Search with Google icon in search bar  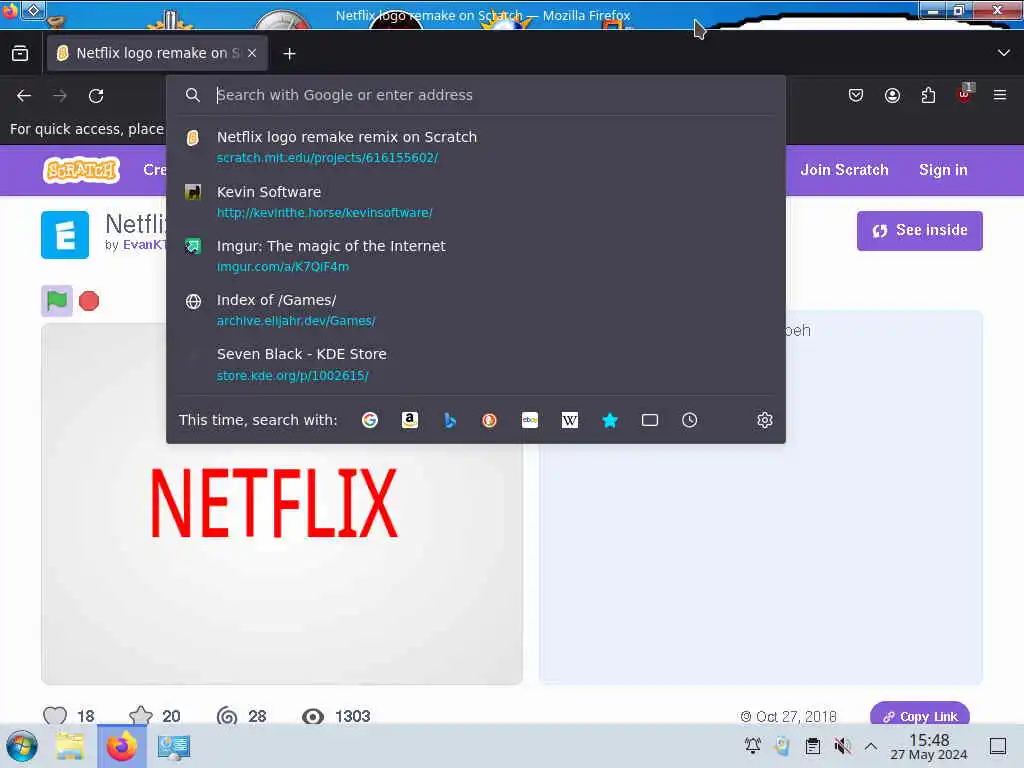coord(370,420)
